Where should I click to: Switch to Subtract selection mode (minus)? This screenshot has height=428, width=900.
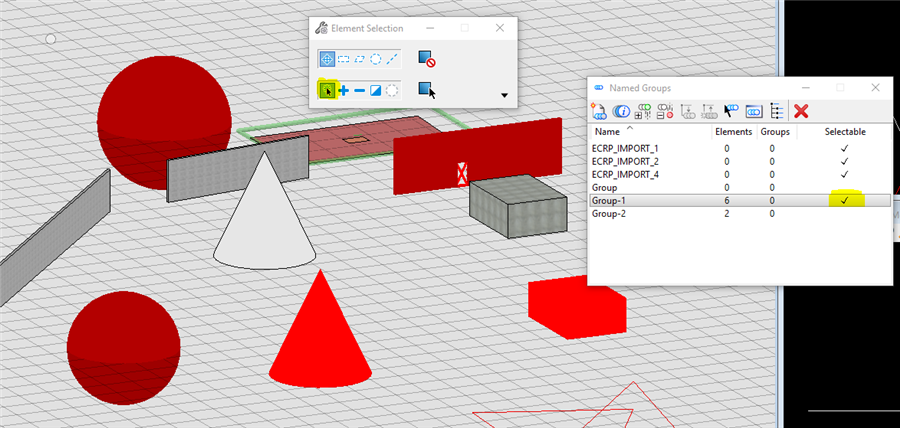click(x=360, y=90)
